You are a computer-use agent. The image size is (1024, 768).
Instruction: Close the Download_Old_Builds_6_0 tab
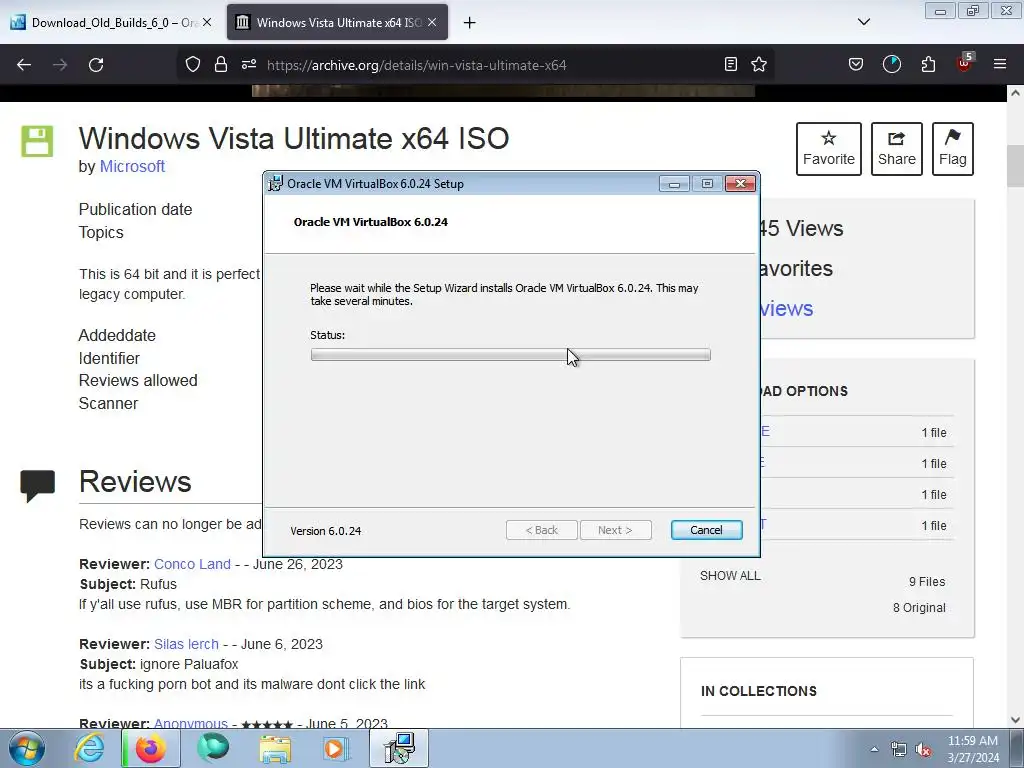207,22
